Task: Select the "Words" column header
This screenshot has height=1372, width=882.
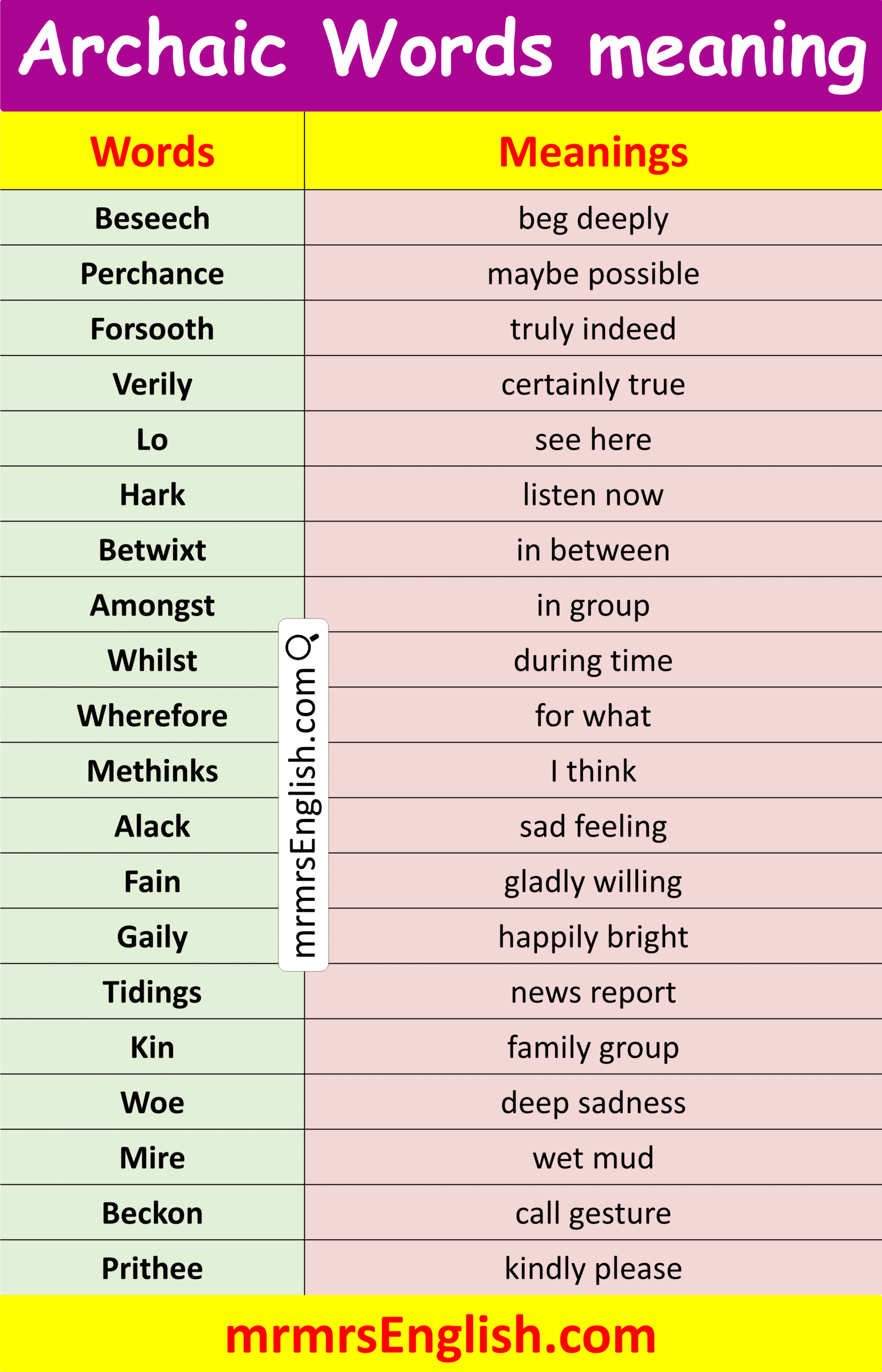Action: [152, 152]
